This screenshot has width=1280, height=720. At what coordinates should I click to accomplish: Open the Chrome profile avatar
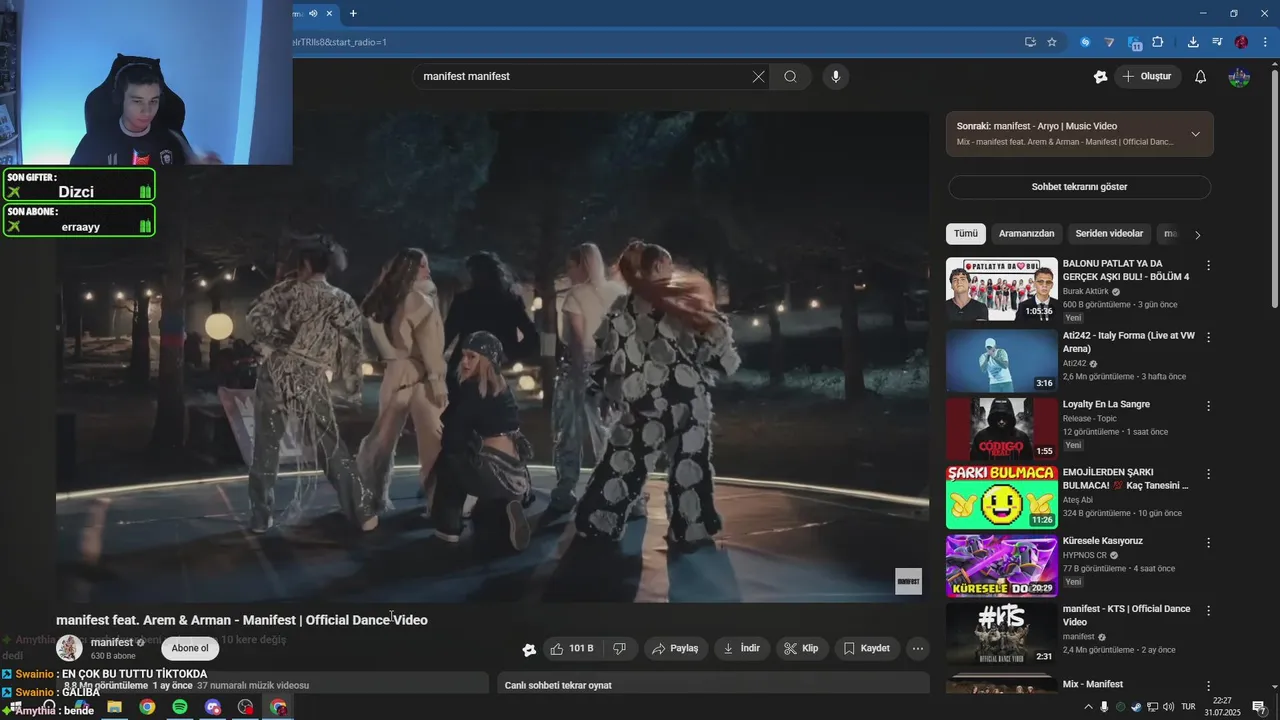[1241, 42]
